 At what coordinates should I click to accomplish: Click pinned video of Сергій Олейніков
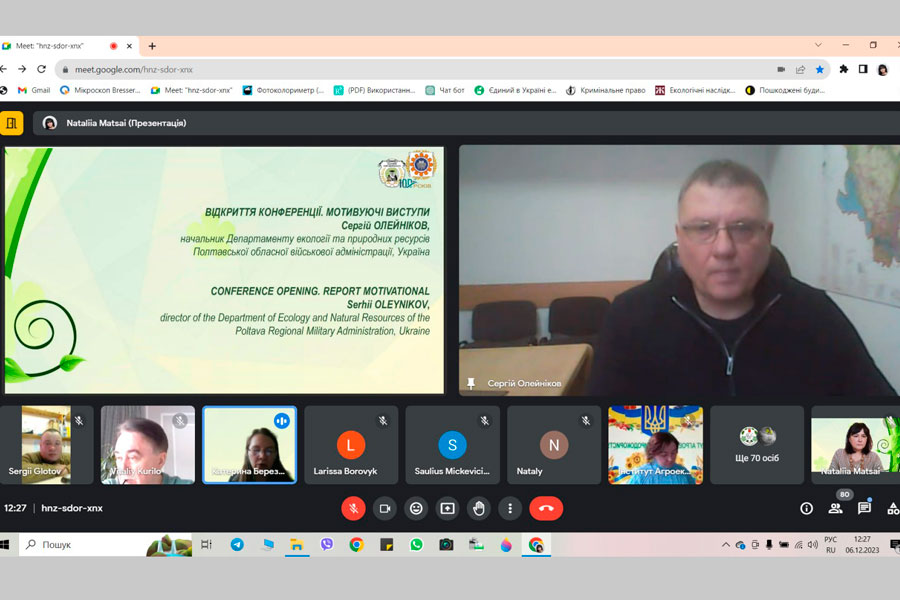680,270
